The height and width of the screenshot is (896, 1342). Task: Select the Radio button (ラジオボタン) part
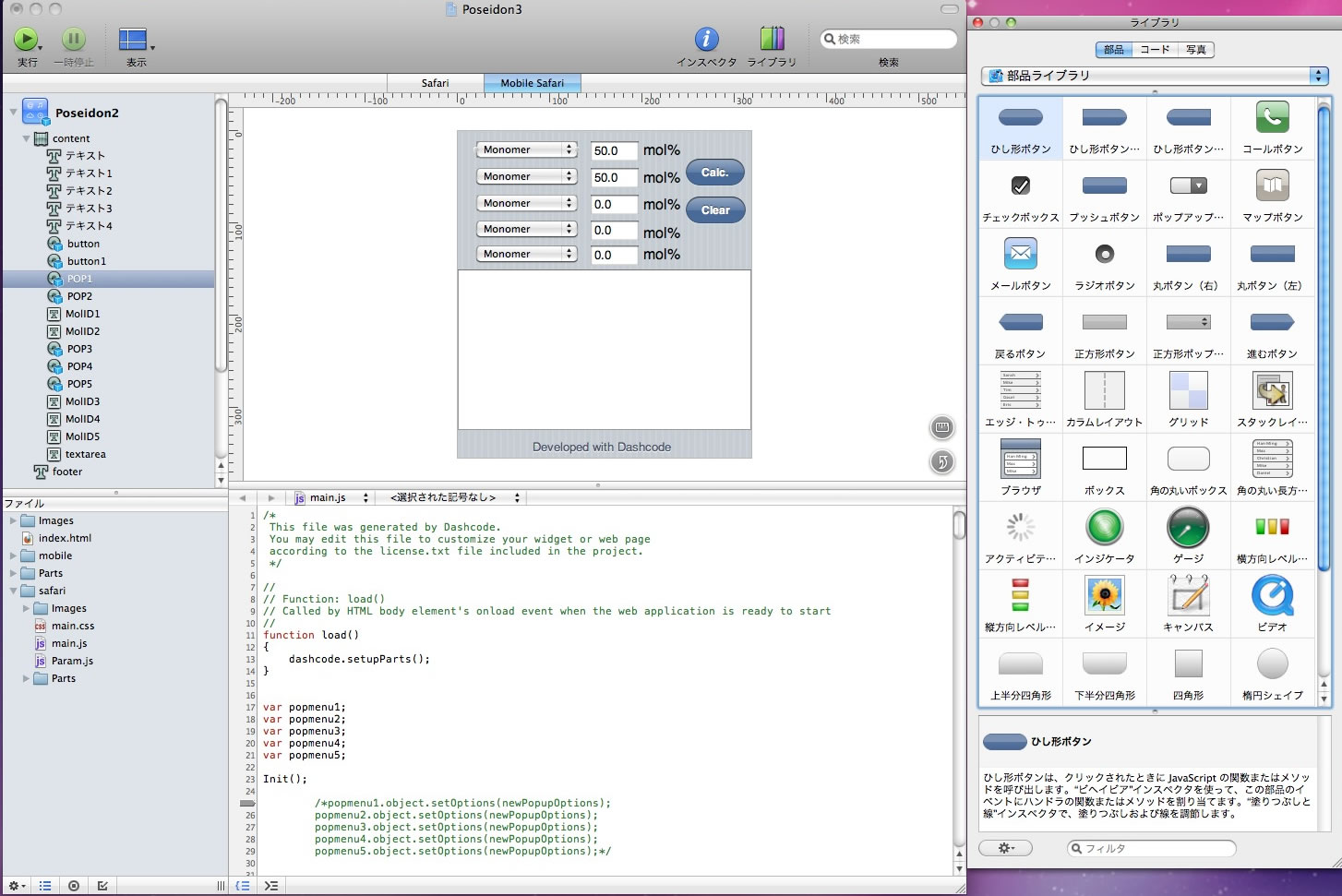[1104, 254]
